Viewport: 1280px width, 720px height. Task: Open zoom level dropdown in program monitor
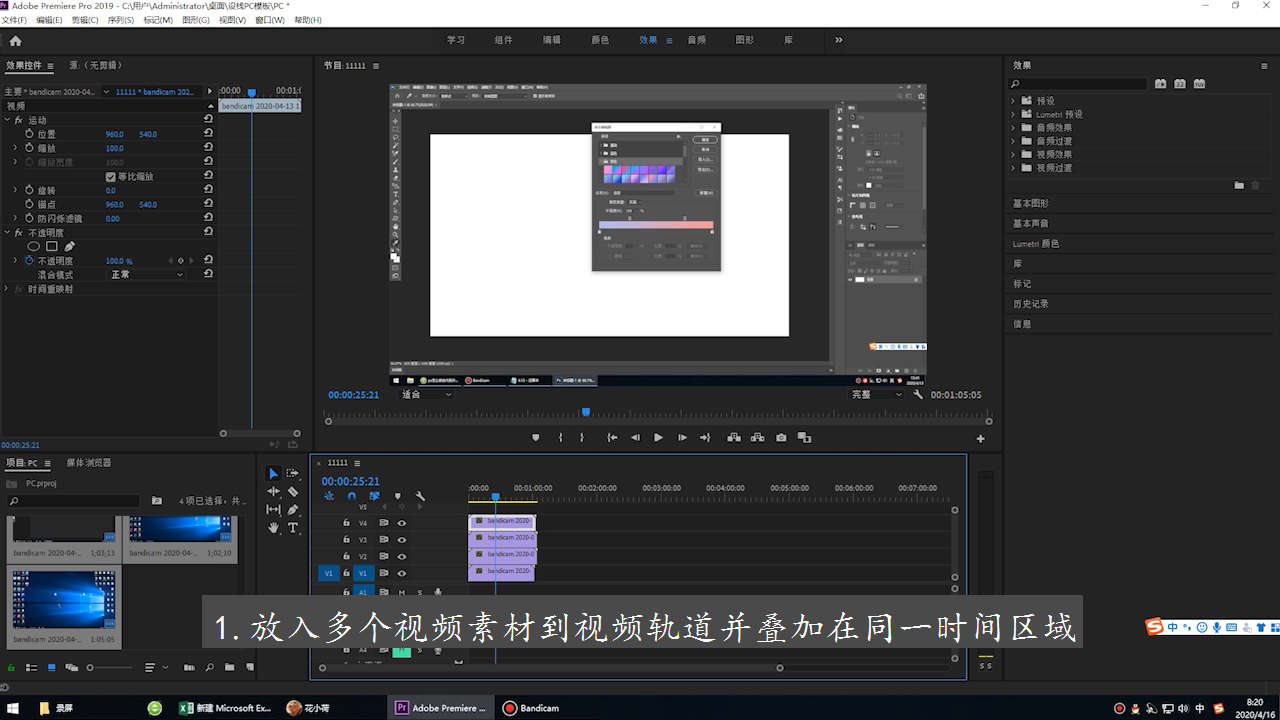click(x=426, y=394)
